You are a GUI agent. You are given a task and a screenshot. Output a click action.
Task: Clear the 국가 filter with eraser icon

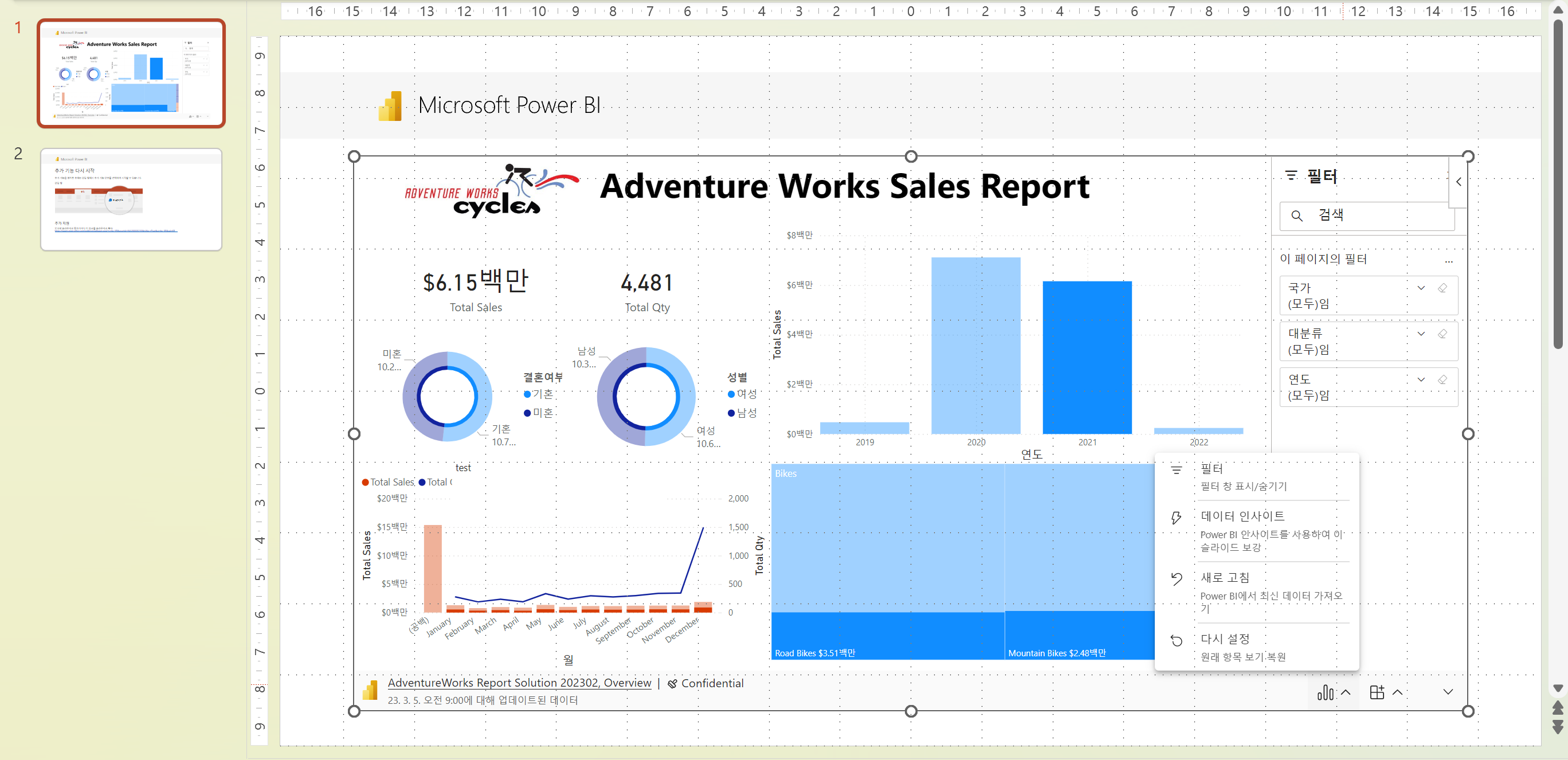[x=1442, y=288]
